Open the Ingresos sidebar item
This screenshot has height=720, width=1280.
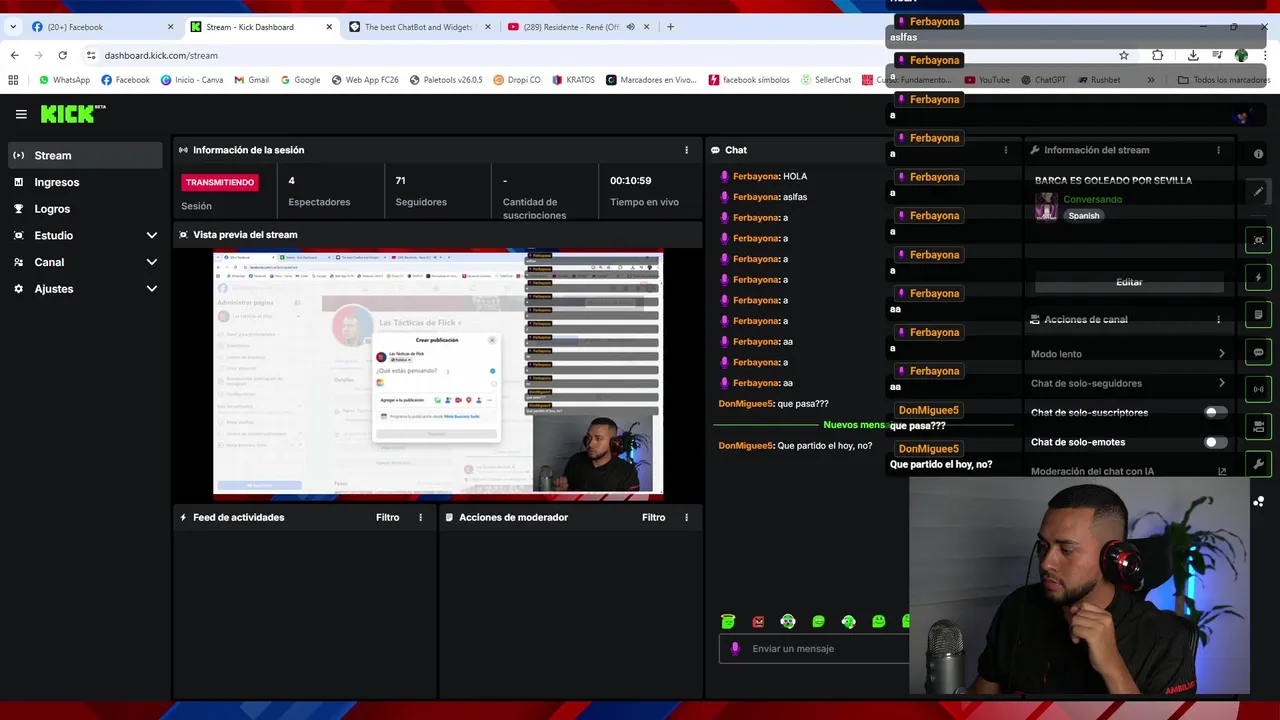(85, 182)
